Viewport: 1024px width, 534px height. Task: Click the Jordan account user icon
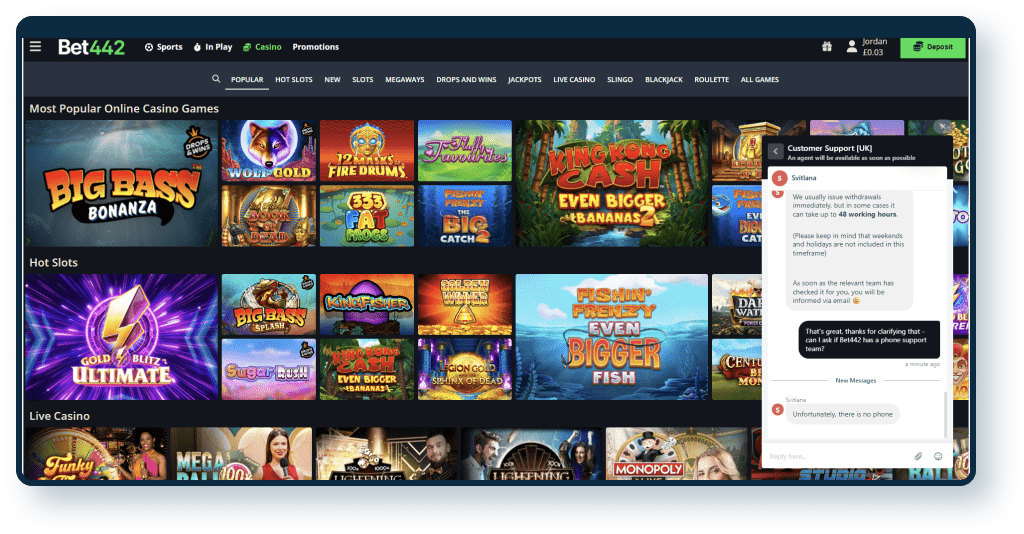[852, 46]
